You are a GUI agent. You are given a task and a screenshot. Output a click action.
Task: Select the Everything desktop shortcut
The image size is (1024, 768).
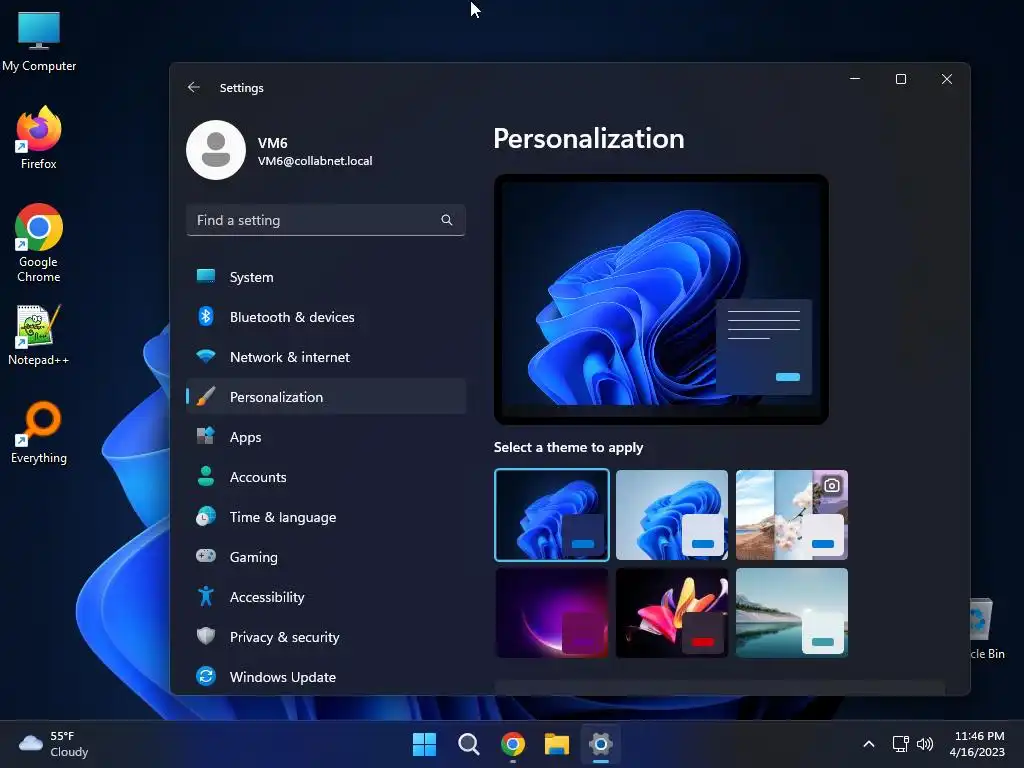39,433
